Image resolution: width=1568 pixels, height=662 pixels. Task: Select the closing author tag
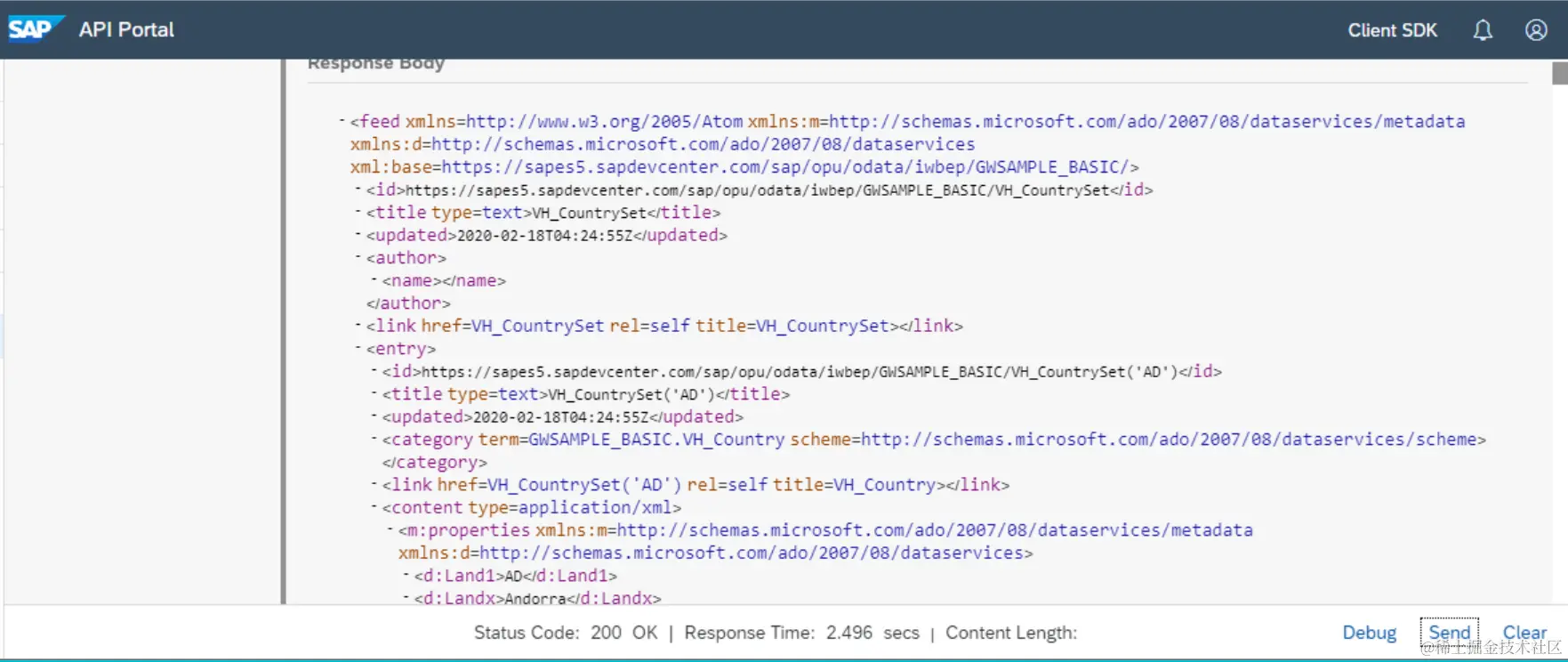[408, 303]
